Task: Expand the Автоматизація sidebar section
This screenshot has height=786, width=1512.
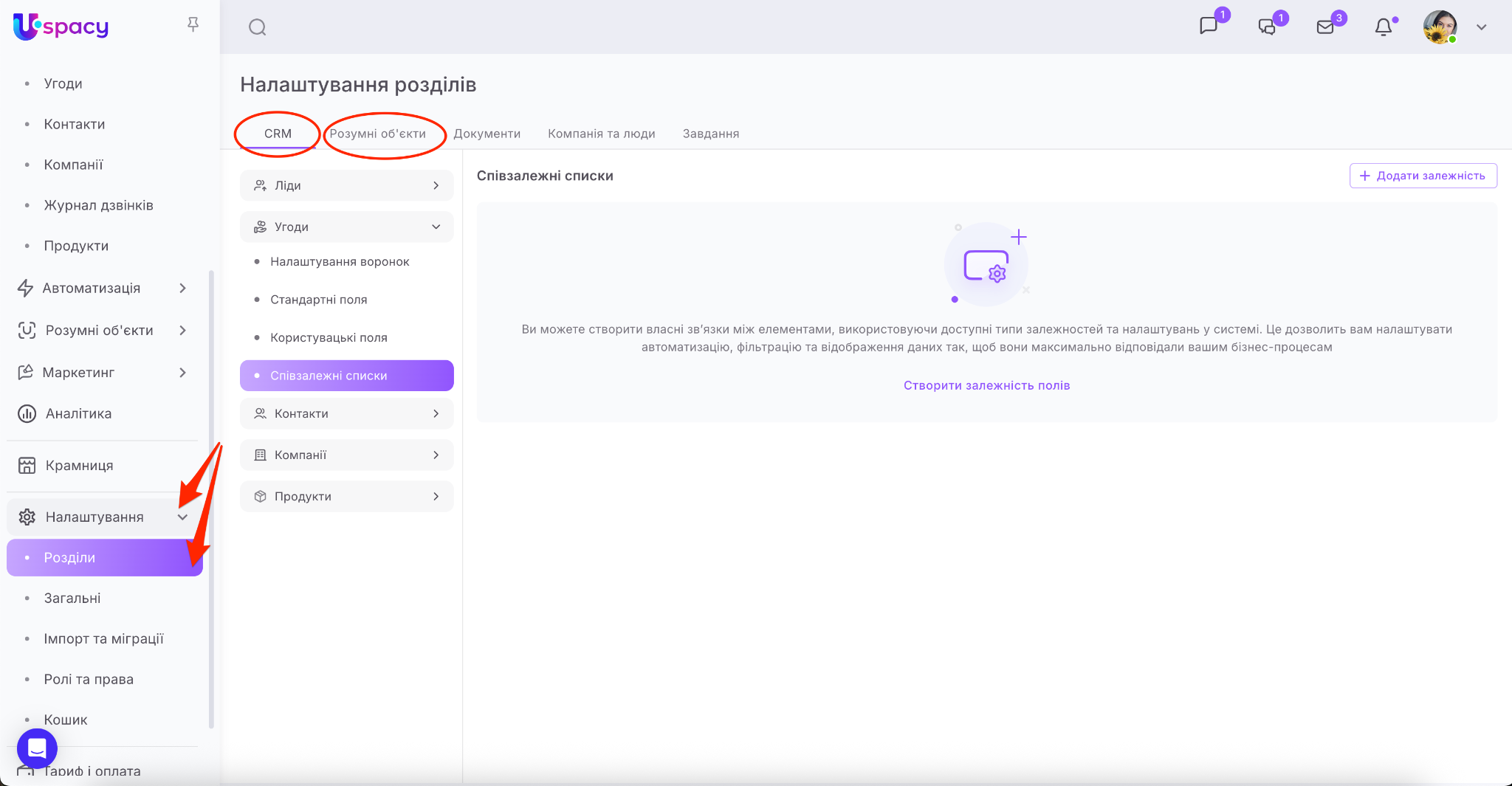Action: click(x=182, y=289)
